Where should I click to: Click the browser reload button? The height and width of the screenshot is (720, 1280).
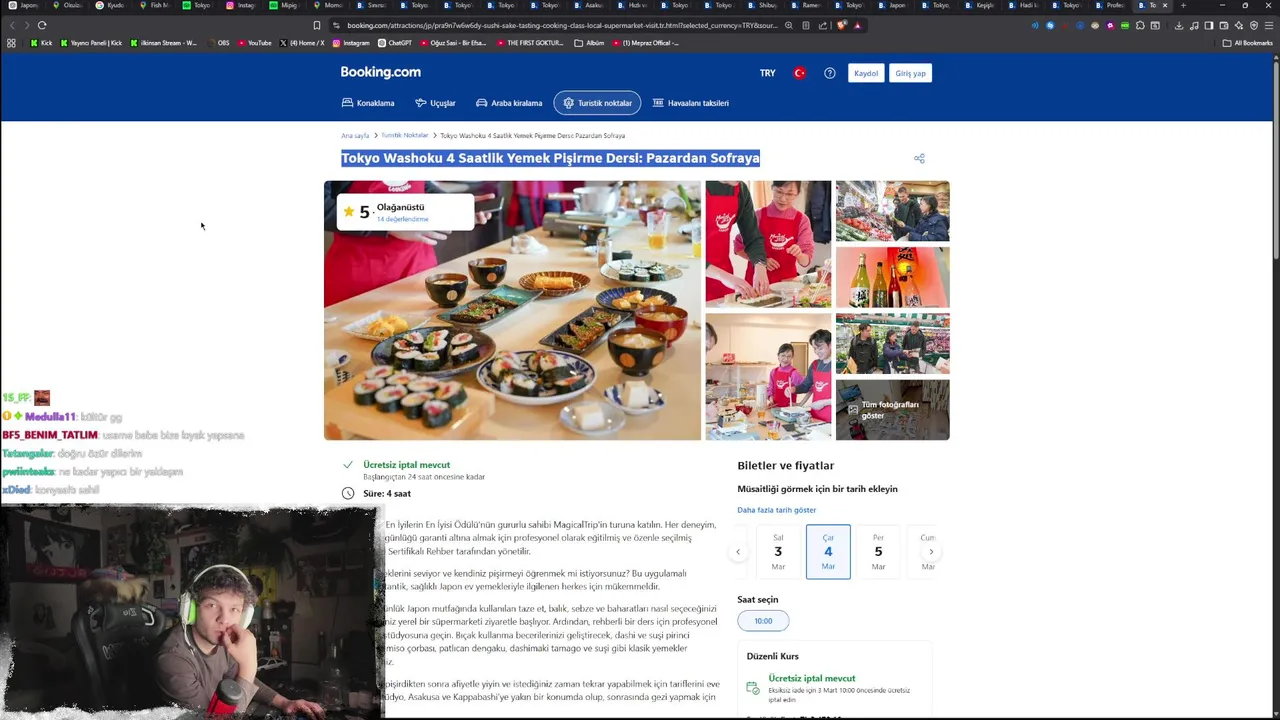(x=42, y=25)
